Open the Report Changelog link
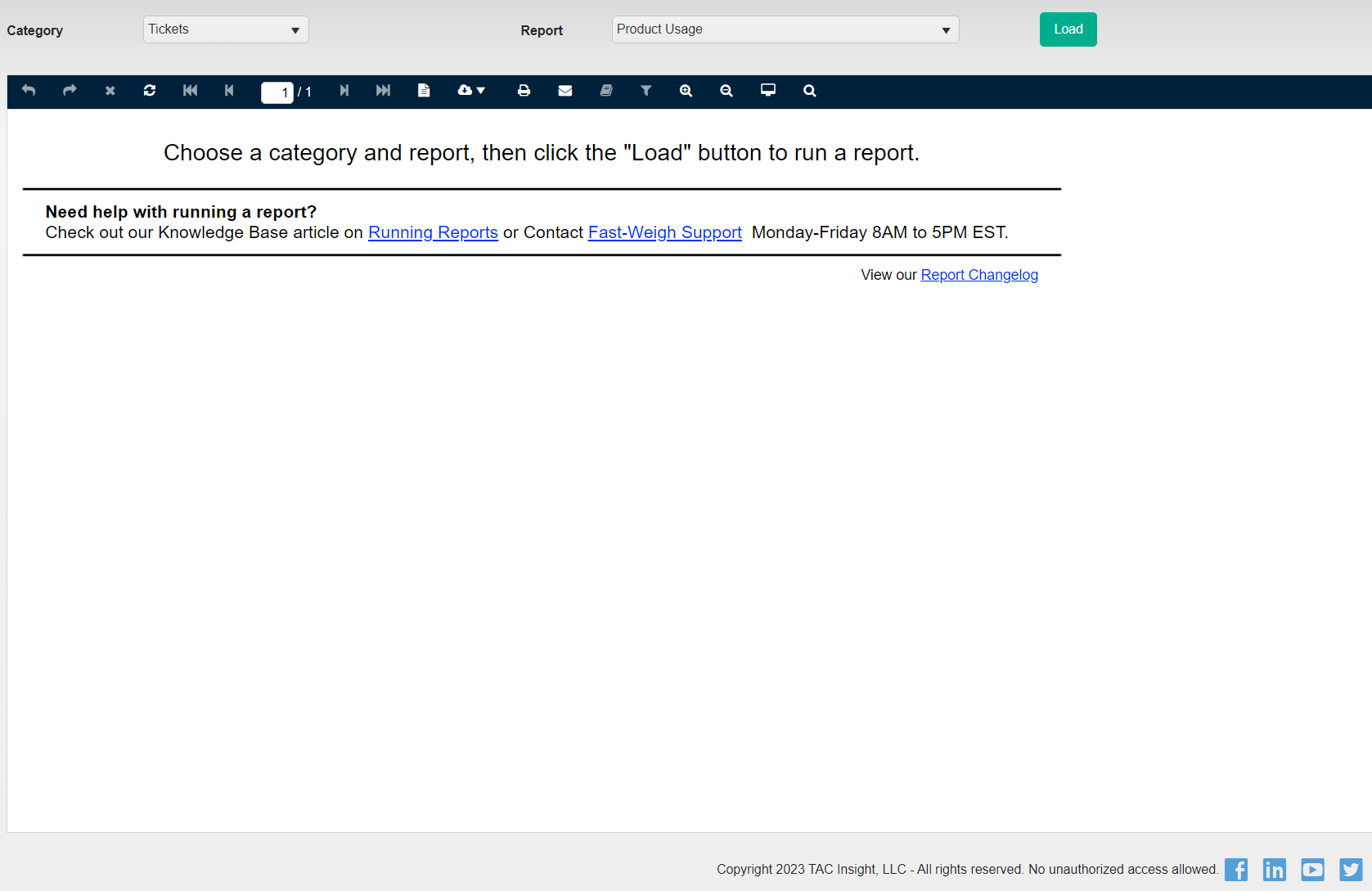Image resolution: width=1372 pixels, height=891 pixels. 979,276
